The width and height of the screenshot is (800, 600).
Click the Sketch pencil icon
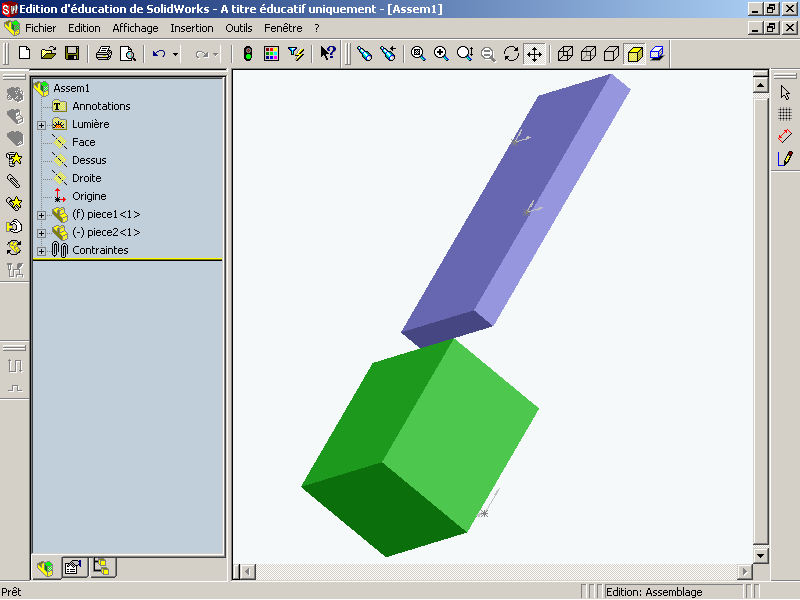click(x=785, y=159)
